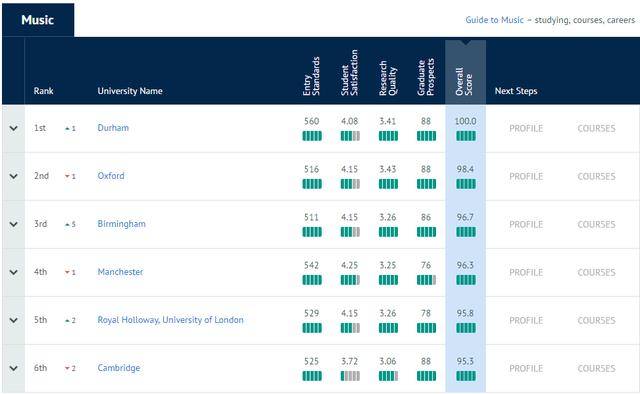Sort by Graduate Prospects column

coord(426,77)
